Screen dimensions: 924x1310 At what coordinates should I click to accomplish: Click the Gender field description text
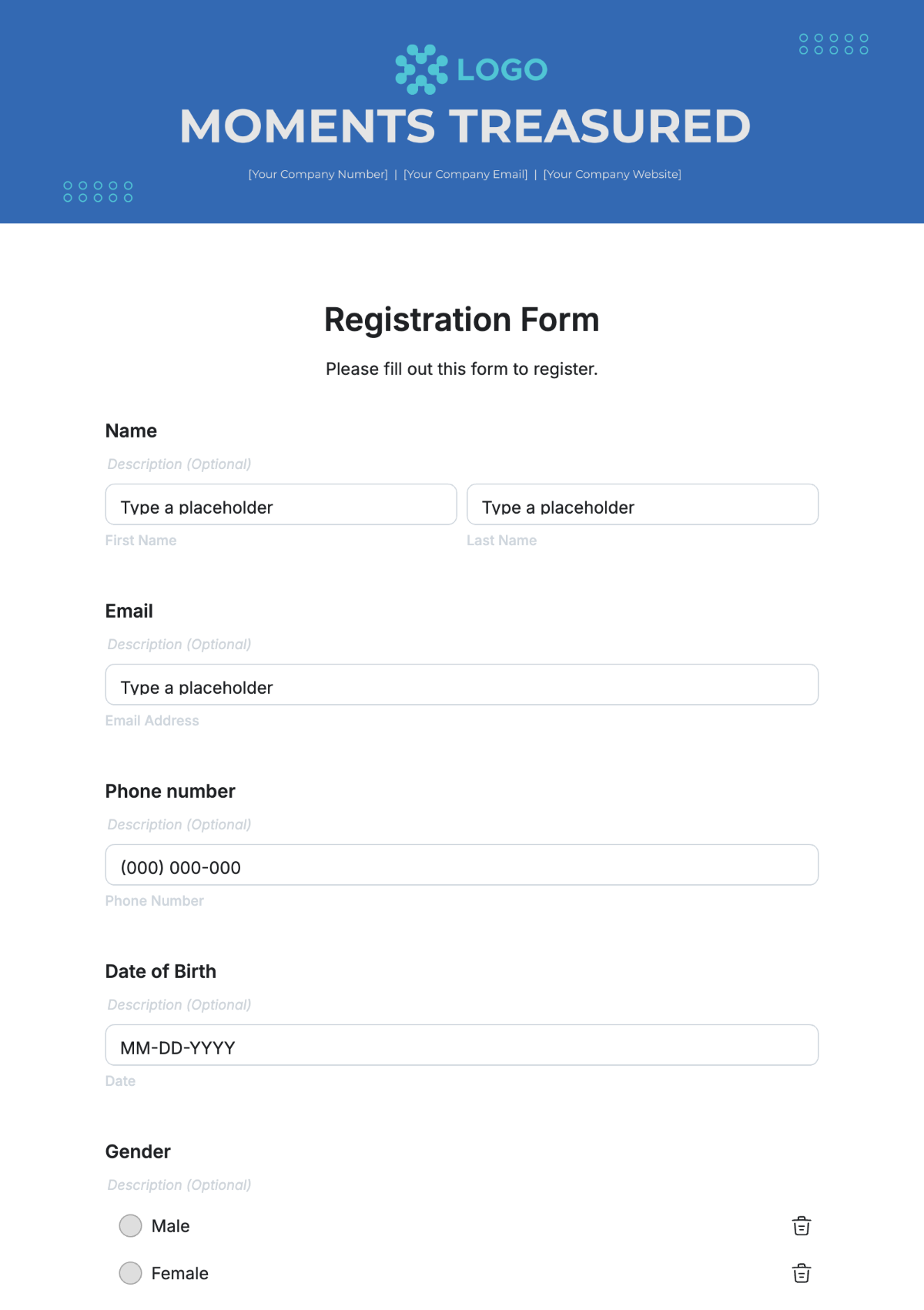point(179,1185)
